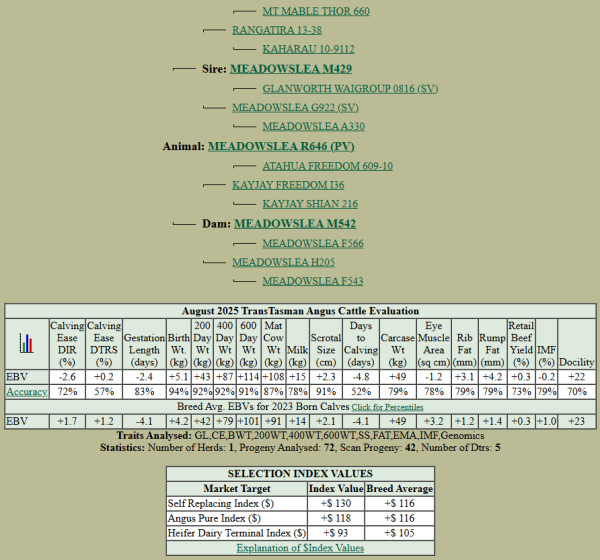Open KAHARAU 10-9112 animal link
600x560 pixels.
308,49
